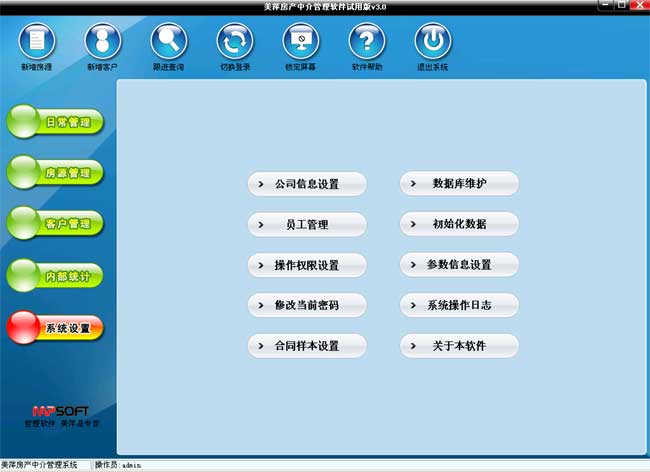
Task: Open the 客户管理 sidebar section
Action: pyautogui.click(x=56, y=223)
